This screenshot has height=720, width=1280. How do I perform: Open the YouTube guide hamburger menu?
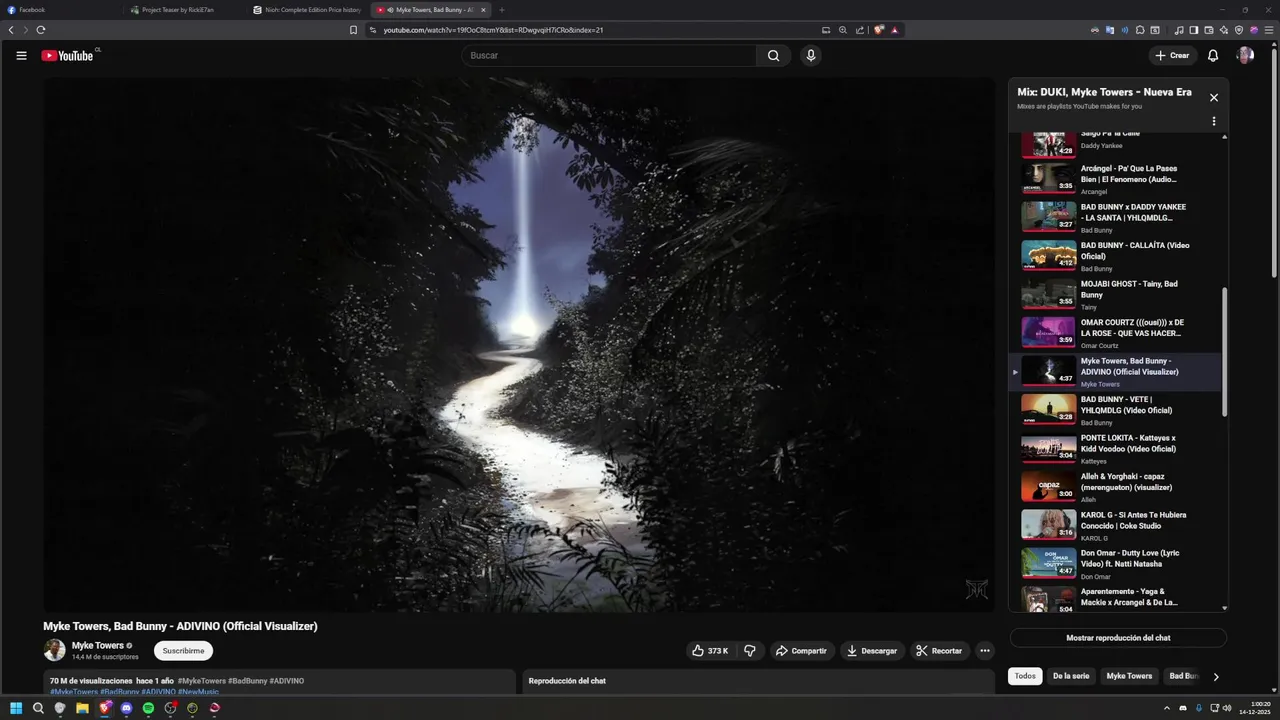21,56
